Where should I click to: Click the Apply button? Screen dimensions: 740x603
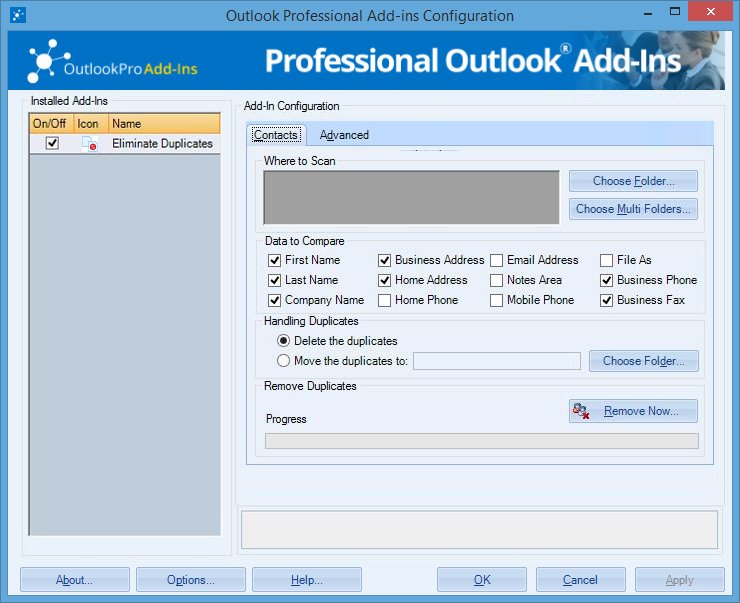(680, 580)
